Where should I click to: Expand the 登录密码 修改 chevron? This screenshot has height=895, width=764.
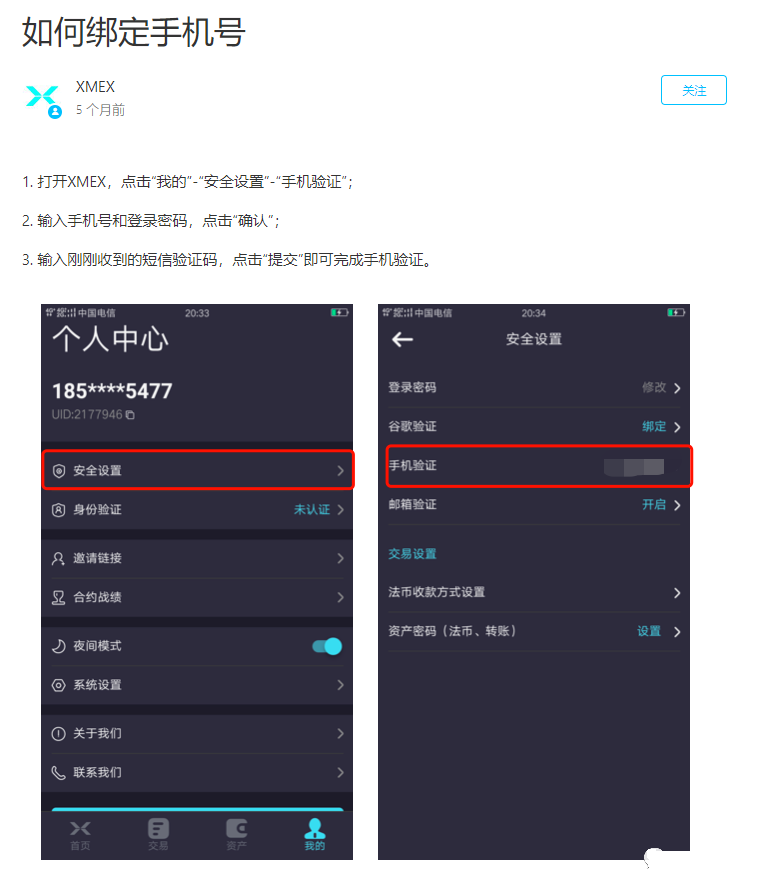coord(677,388)
